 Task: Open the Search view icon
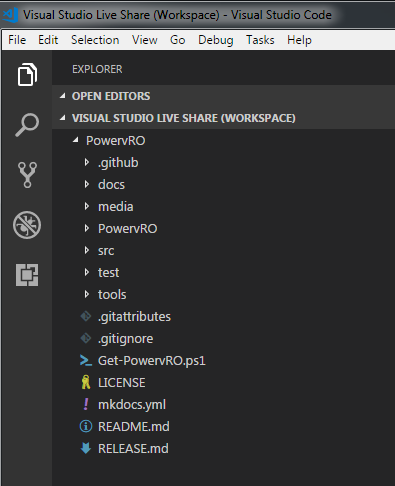pos(27,125)
